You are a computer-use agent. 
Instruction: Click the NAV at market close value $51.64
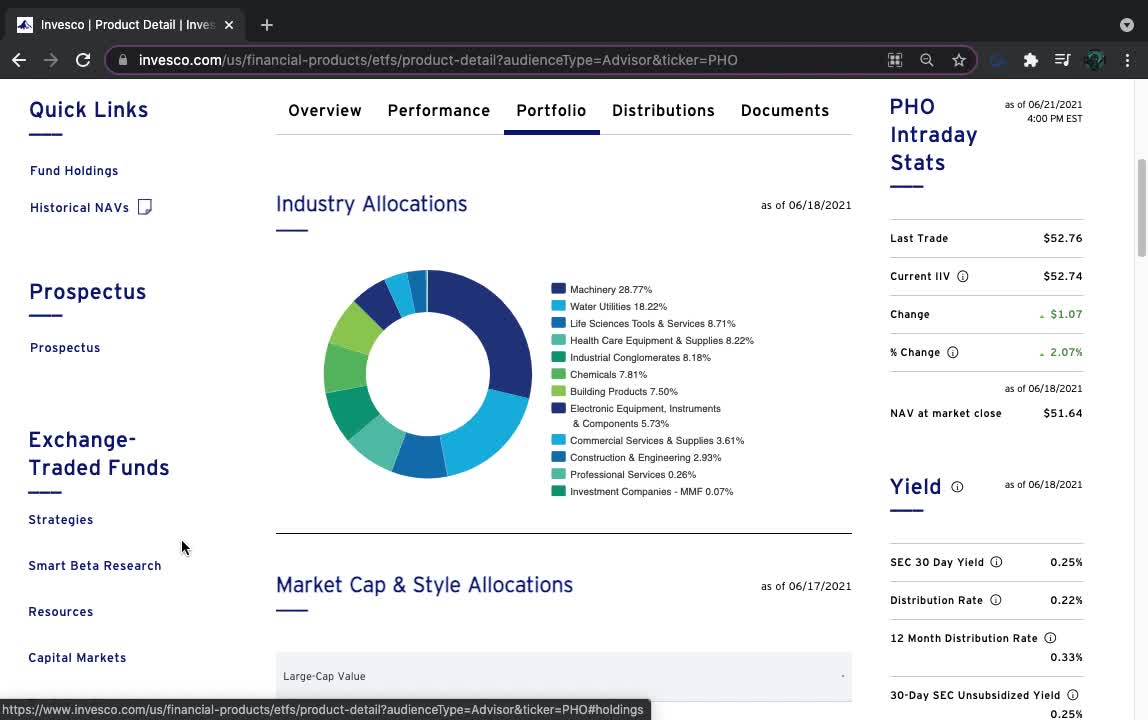1062,413
